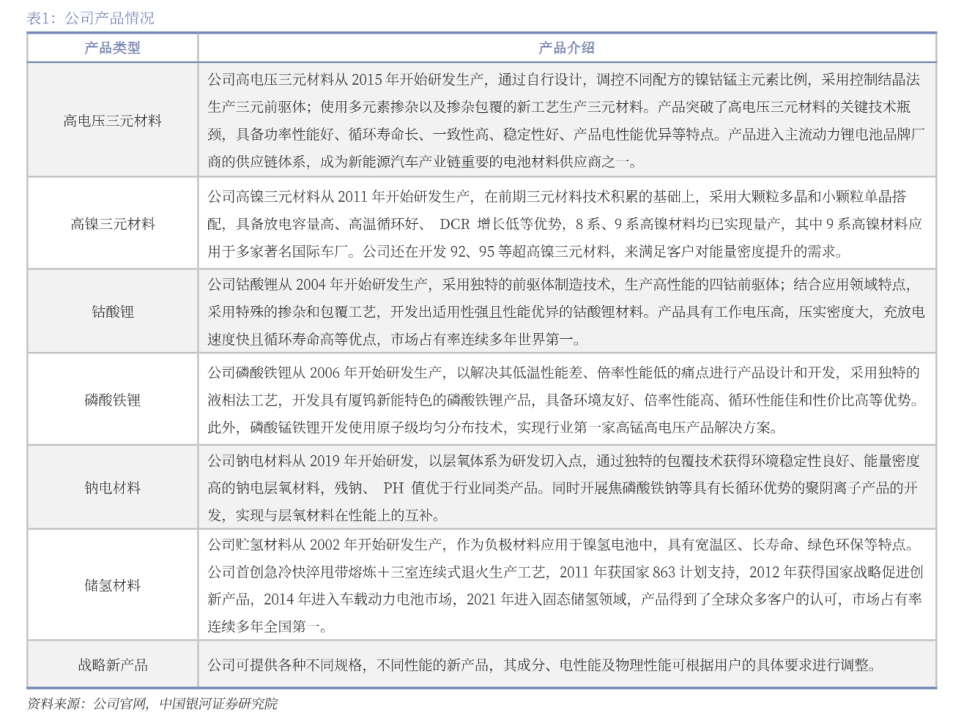Click the 钴酸锂 product type cell
The image size is (961, 721).
tap(112, 311)
